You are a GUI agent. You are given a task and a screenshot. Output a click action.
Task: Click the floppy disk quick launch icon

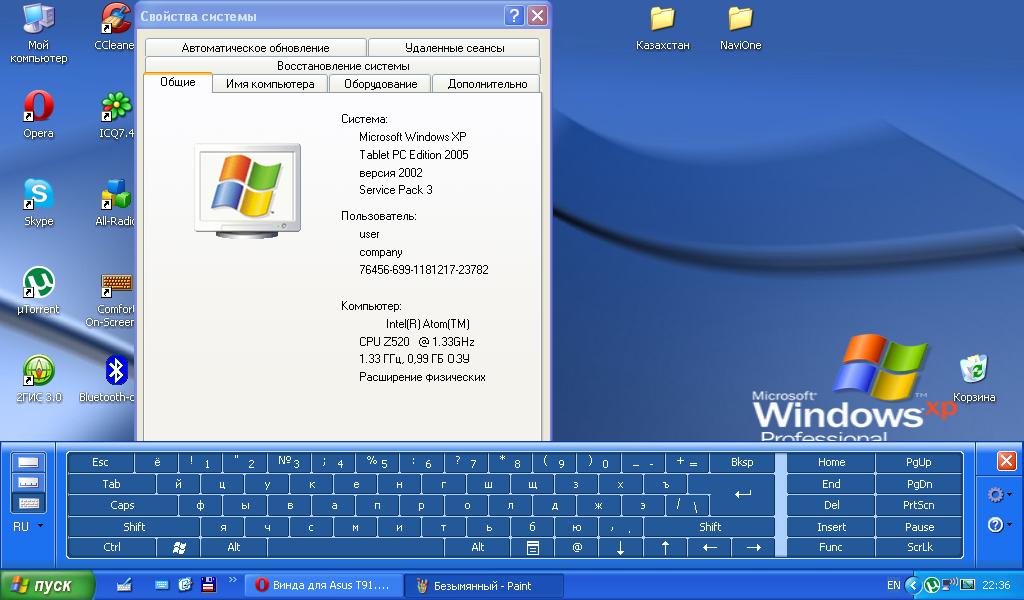click(208, 585)
